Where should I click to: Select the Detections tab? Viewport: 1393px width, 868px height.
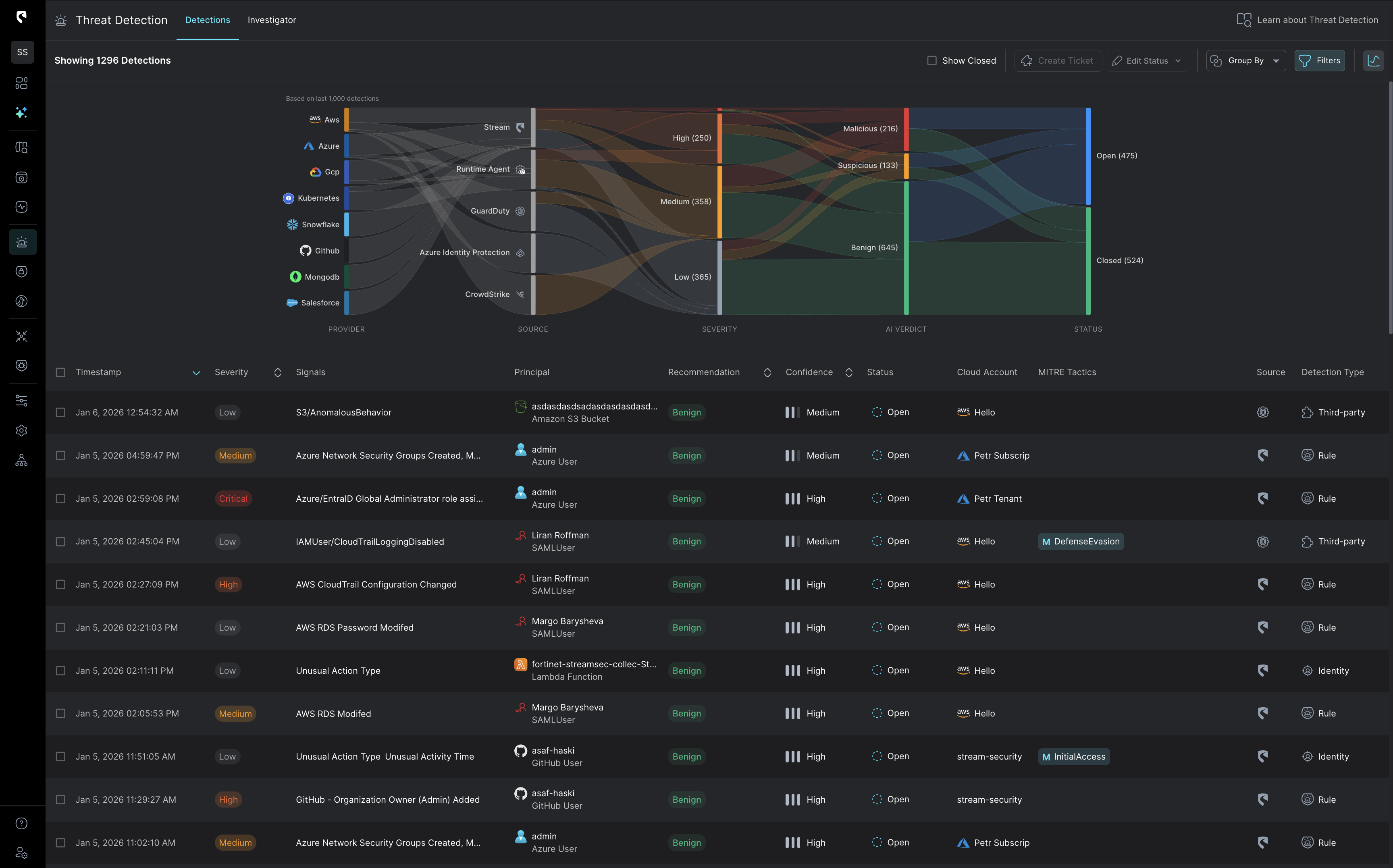(x=207, y=20)
